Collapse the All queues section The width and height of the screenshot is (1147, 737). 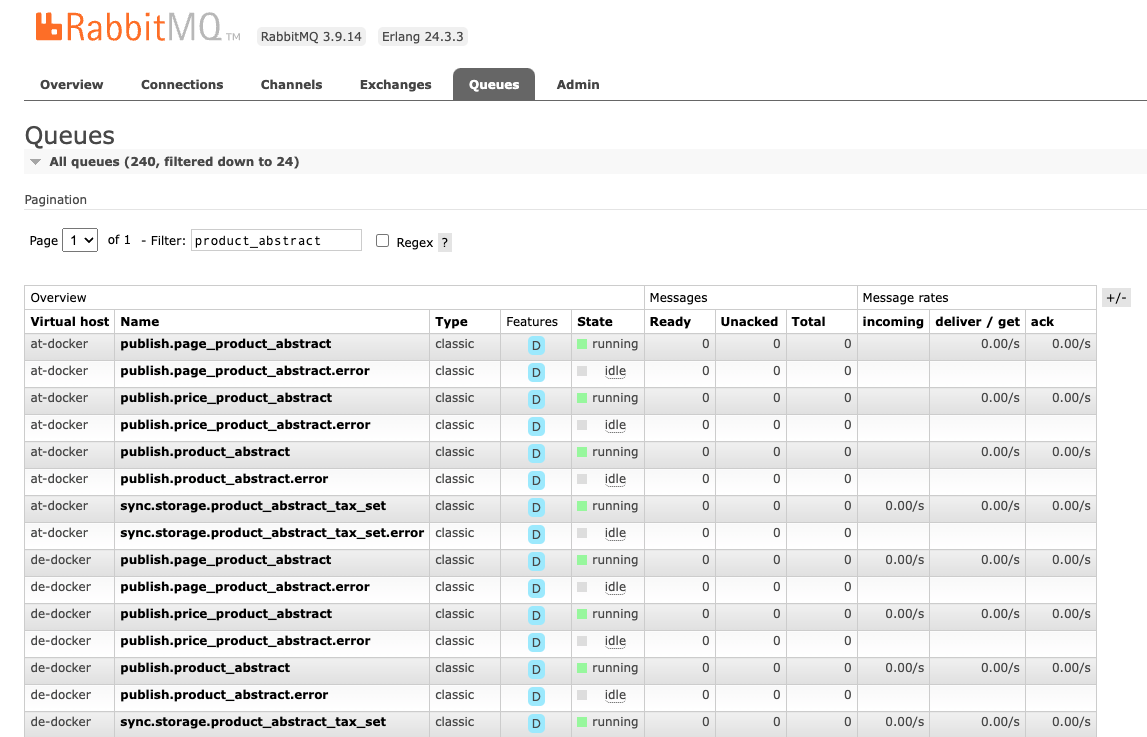tap(174, 162)
